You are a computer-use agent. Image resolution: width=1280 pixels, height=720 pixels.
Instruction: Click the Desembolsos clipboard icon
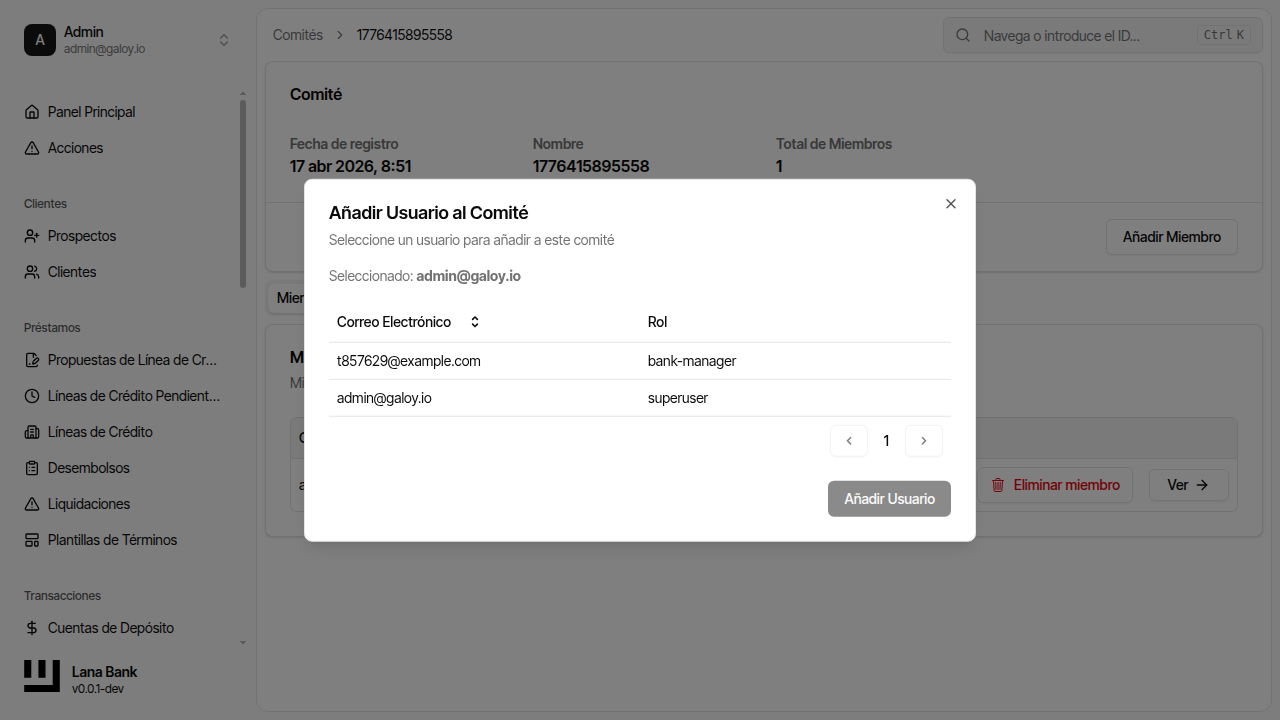click(32, 468)
